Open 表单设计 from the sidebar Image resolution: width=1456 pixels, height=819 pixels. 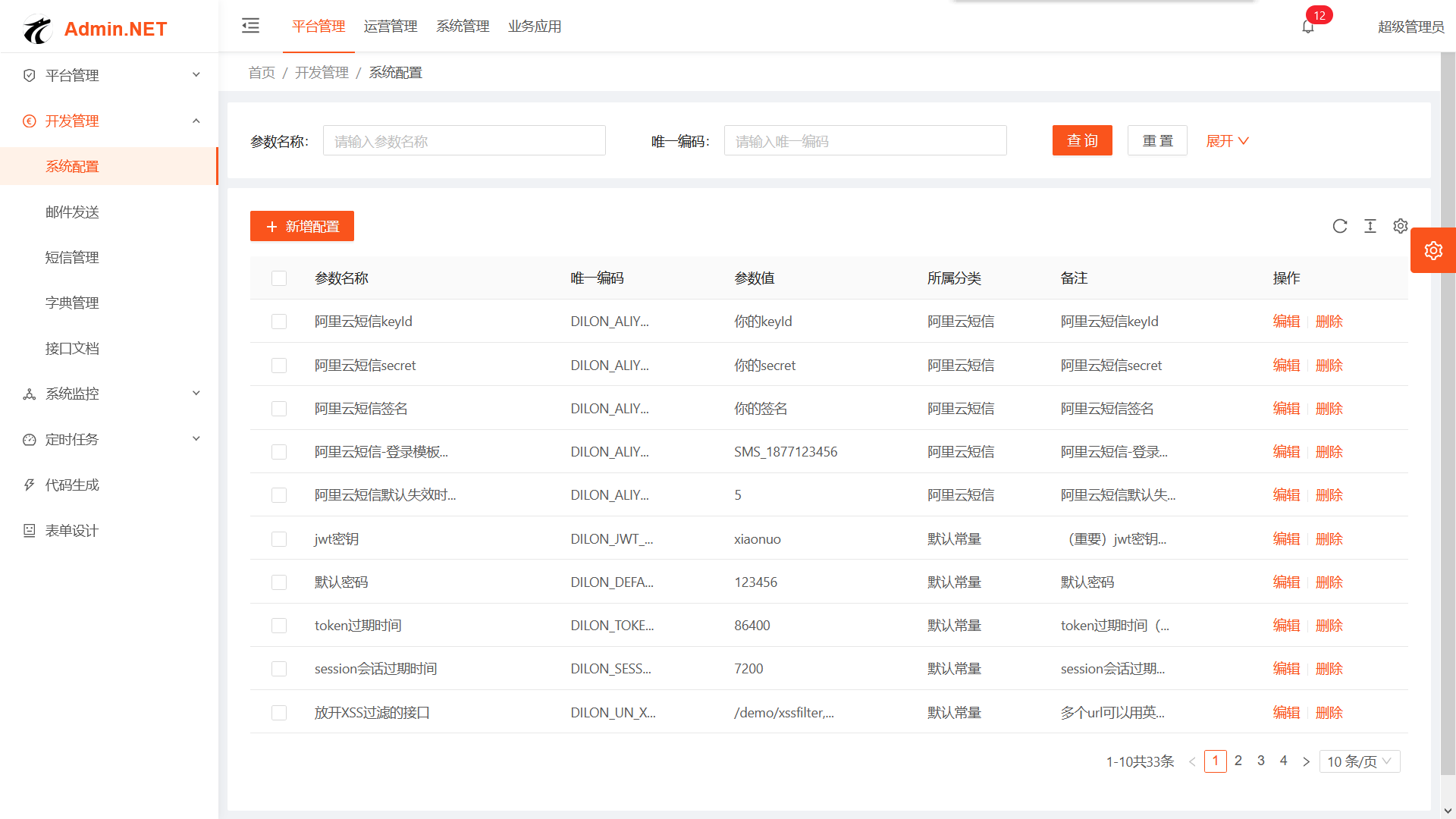tap(71, 530)
